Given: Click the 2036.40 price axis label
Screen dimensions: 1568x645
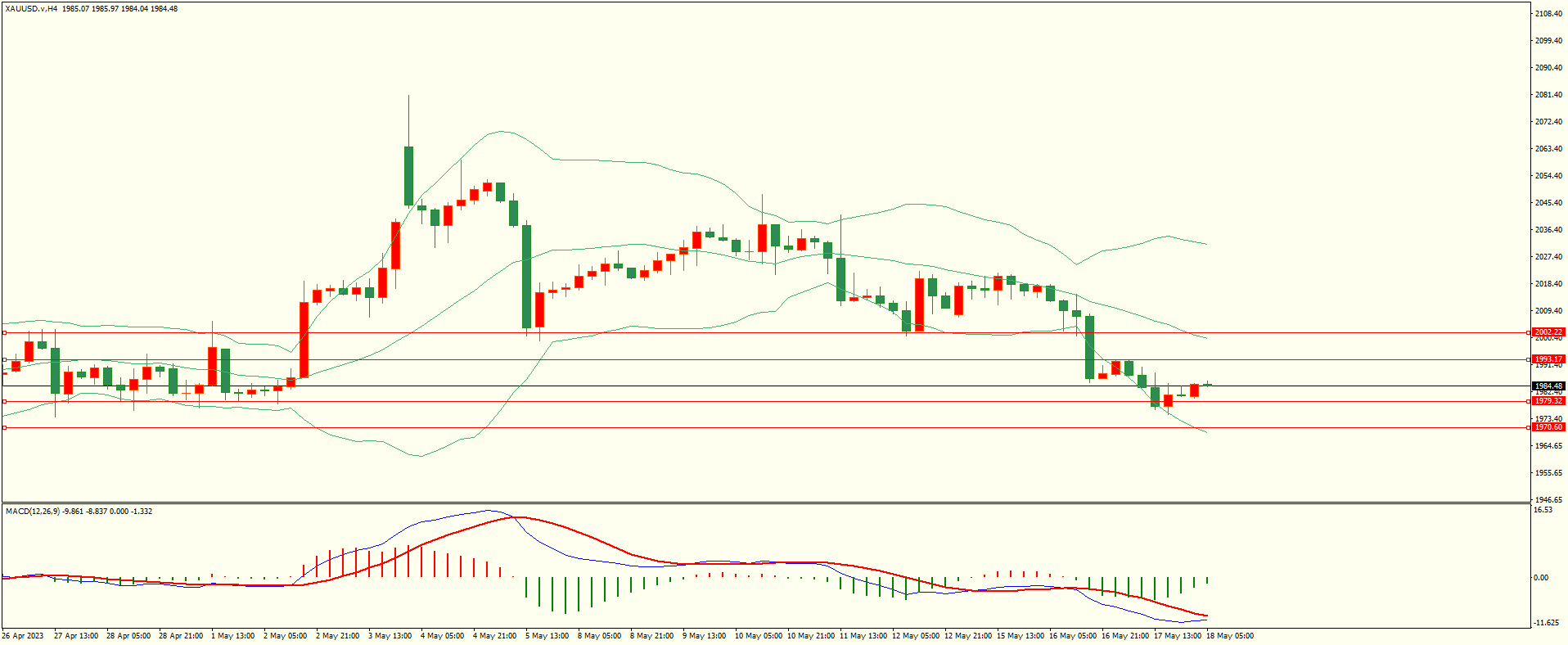Looking at the screenshot, I should 1548,230.
